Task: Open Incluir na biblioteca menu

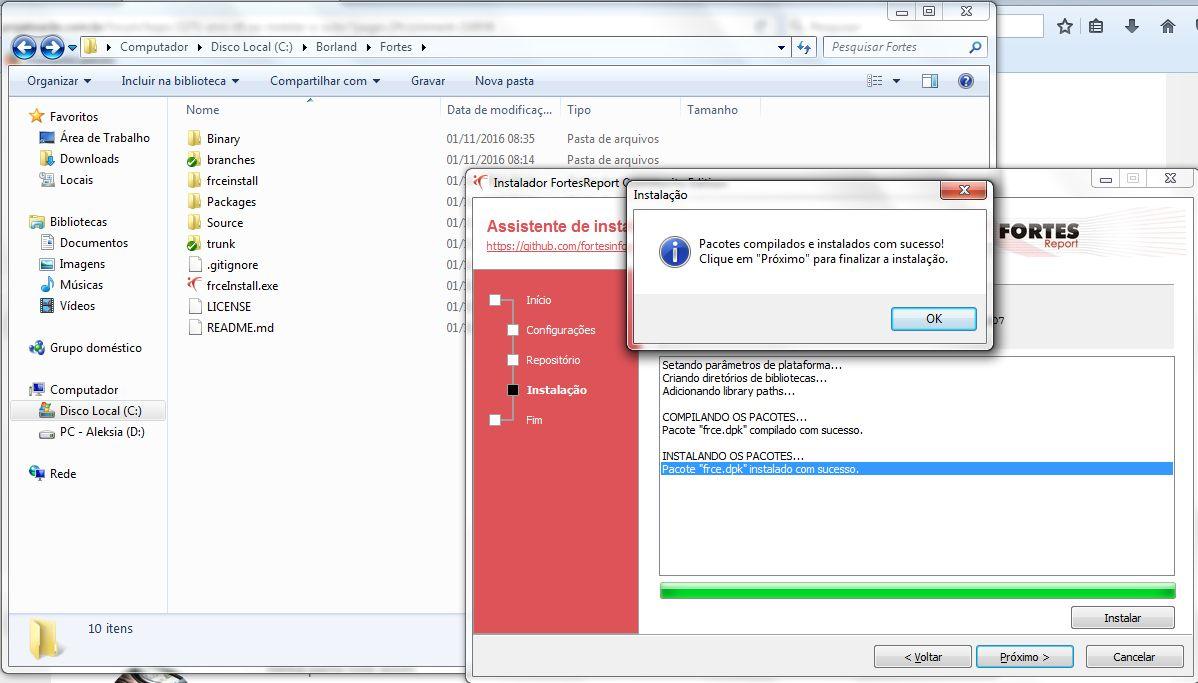Action: pos(180,81)
